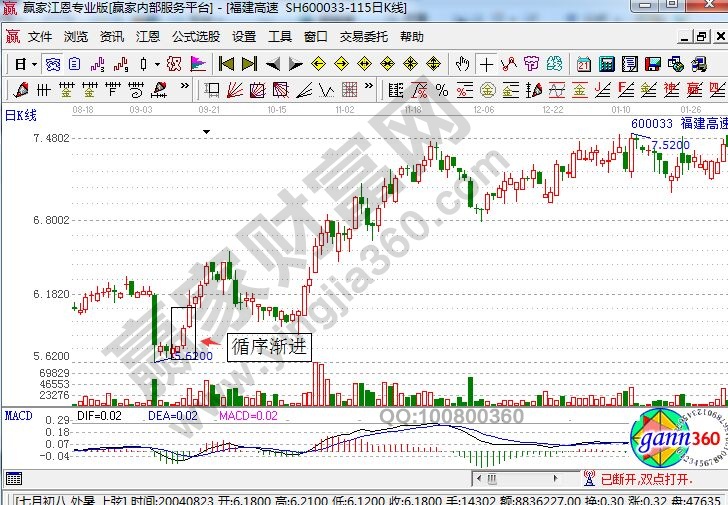Select the hand pan tool
The height and width of the screenshot is (505, 728).
[x=462, y=64]
